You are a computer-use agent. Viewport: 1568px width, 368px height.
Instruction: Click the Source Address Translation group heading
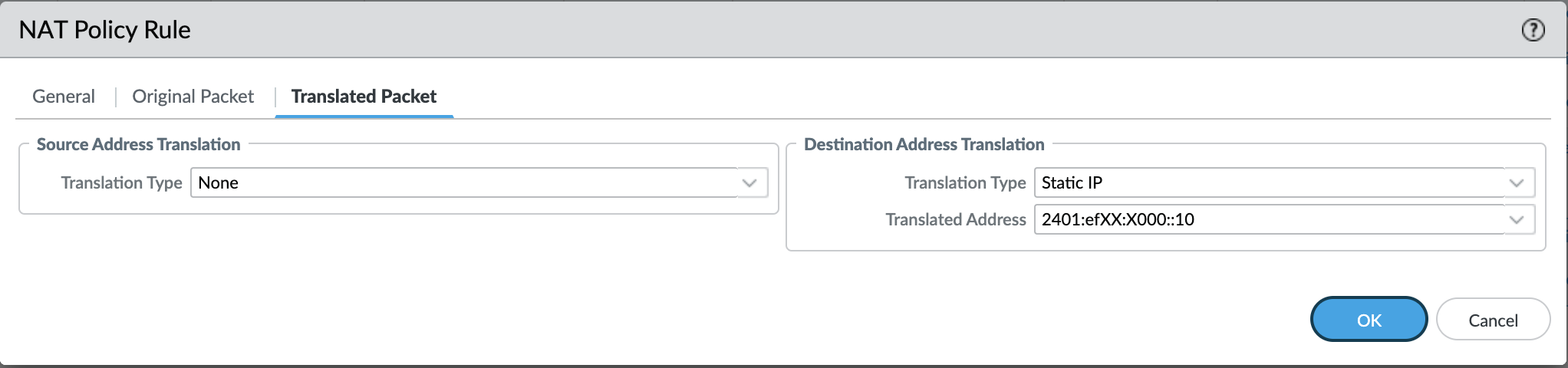(138, 144)
